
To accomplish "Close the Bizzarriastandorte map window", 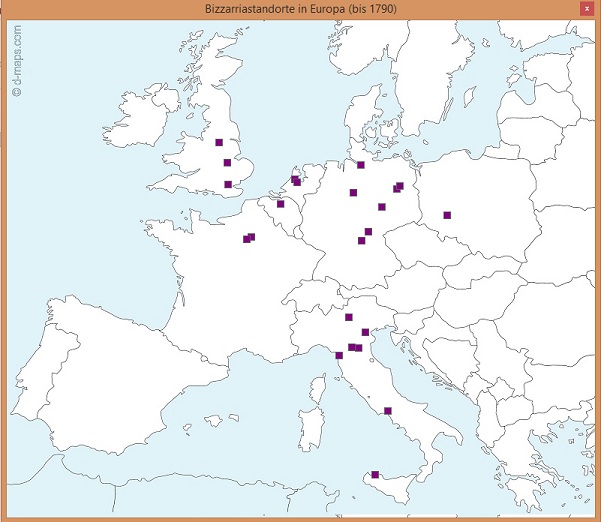I will tap(586, 8).
